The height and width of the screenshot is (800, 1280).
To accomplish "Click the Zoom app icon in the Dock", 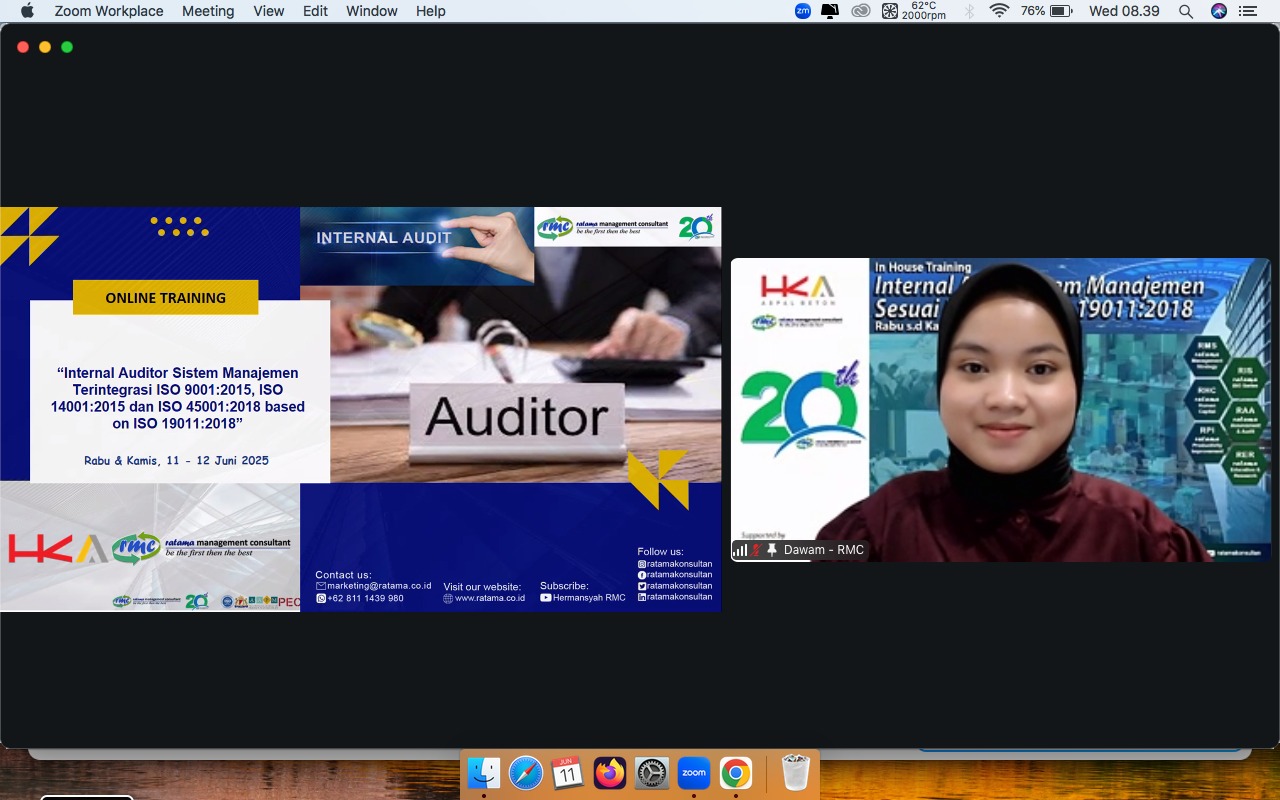I will coord(693,773).
